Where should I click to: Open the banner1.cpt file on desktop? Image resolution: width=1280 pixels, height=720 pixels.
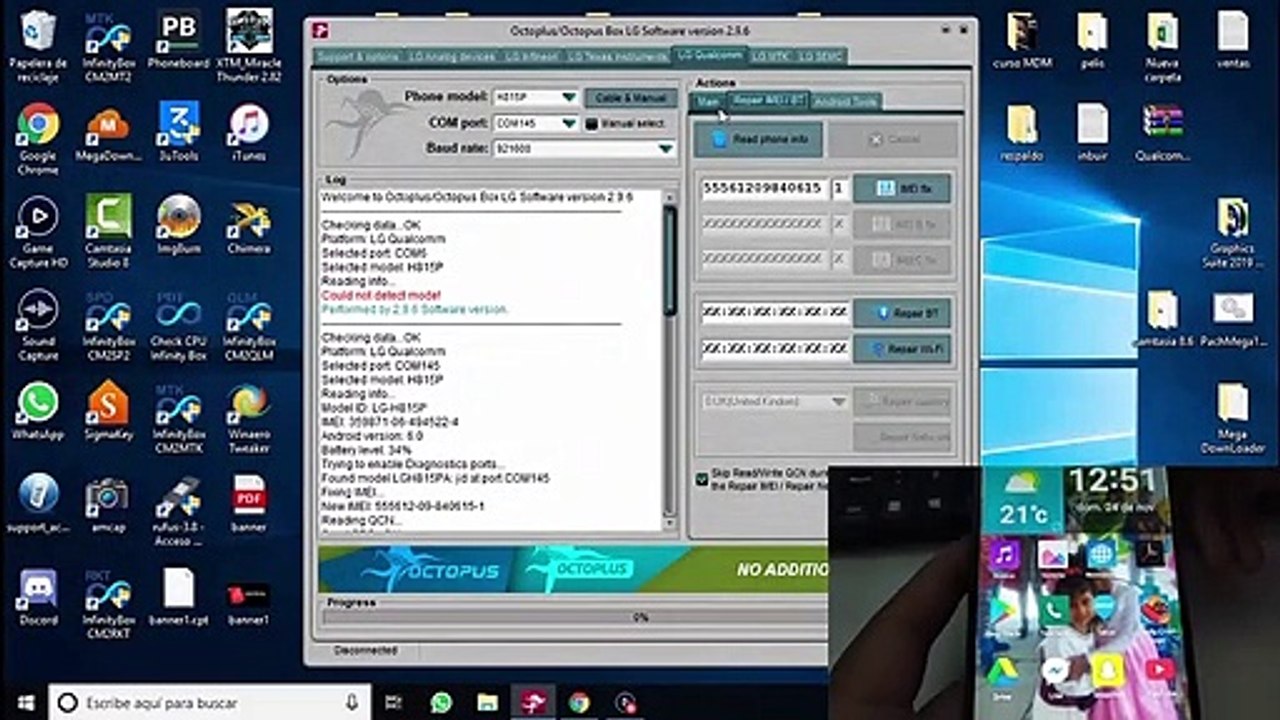178,597
